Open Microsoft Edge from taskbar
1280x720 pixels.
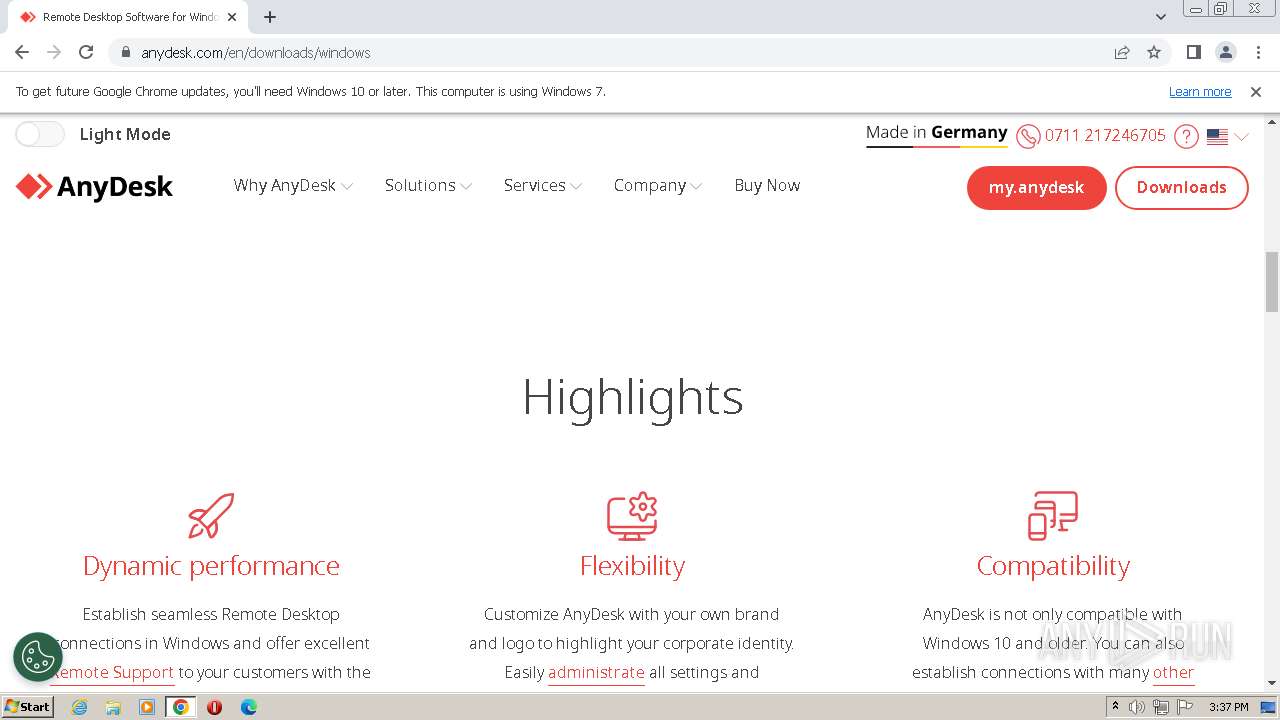[249, 707]
